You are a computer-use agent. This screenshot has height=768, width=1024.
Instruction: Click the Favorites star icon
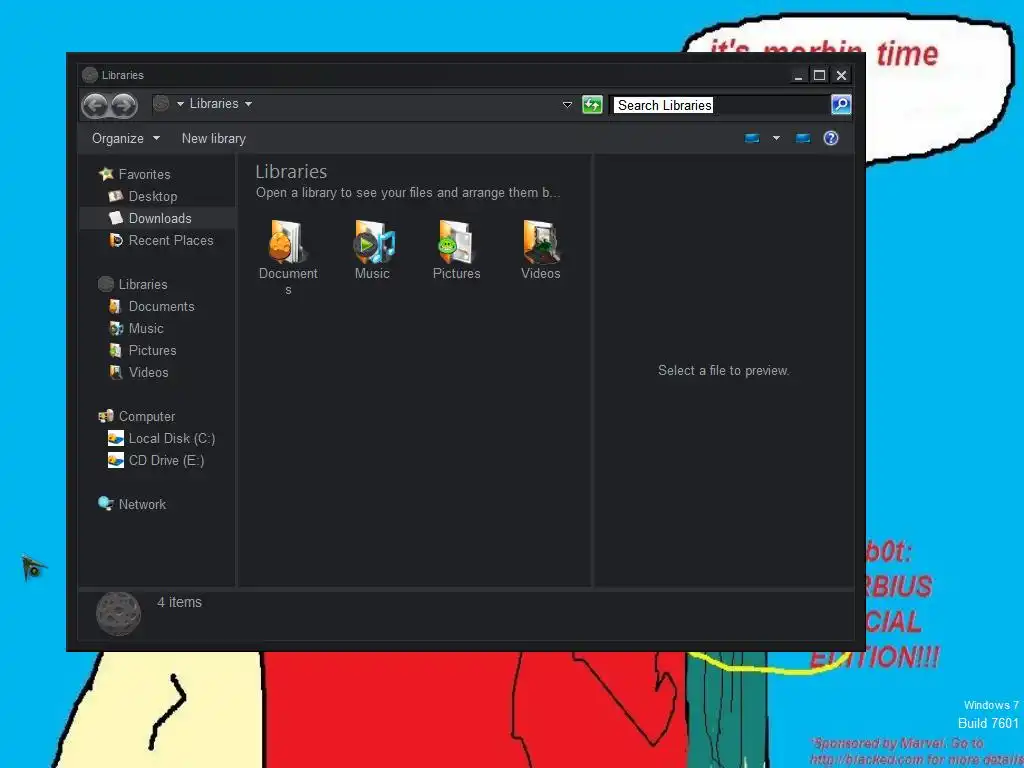click(x=106, y=174)
